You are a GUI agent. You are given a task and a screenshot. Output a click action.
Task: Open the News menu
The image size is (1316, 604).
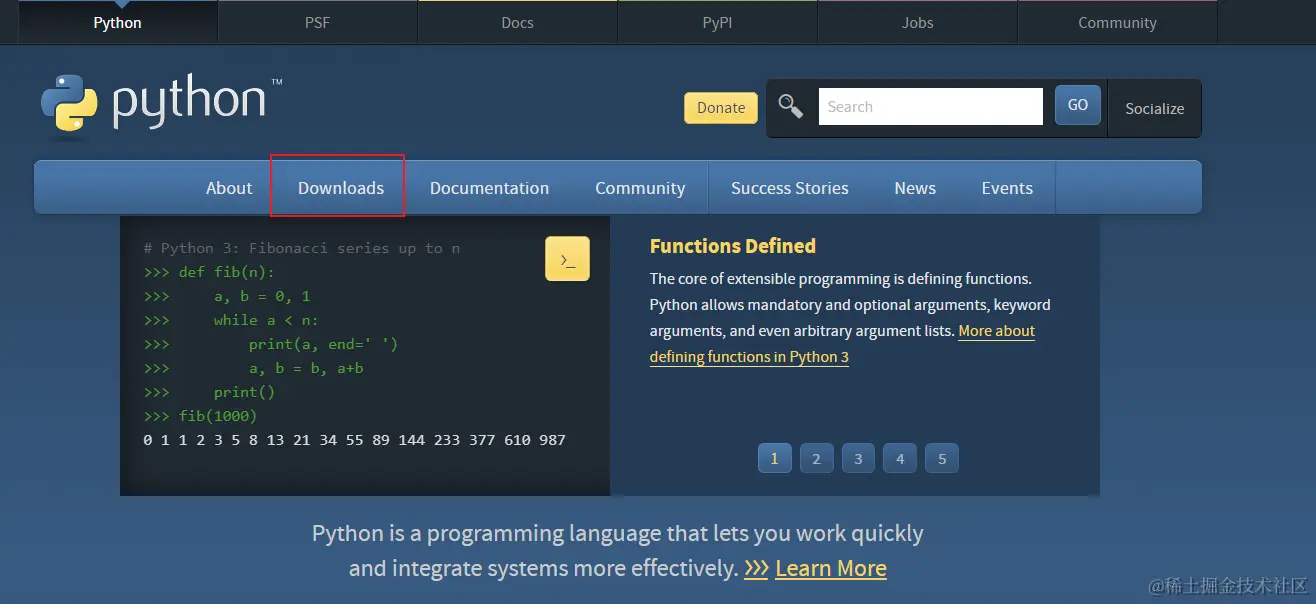(915, 188)
